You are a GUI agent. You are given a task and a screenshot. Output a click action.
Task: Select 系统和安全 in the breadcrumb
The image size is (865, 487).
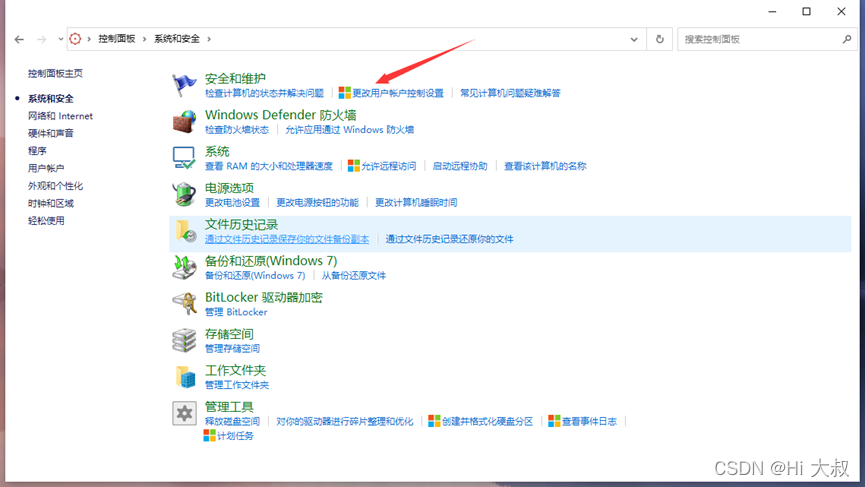click(177, 39)
